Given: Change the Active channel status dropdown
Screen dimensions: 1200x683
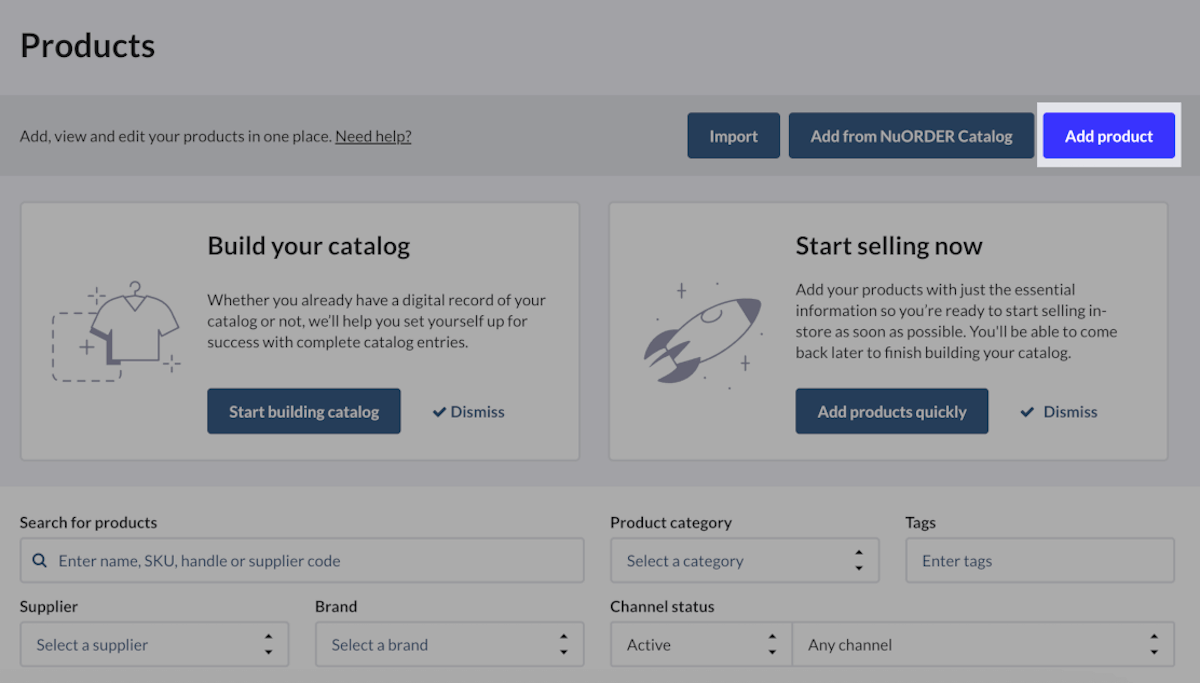Looking at the screenshot, I should pyautogui.click(x=701, y=645).
